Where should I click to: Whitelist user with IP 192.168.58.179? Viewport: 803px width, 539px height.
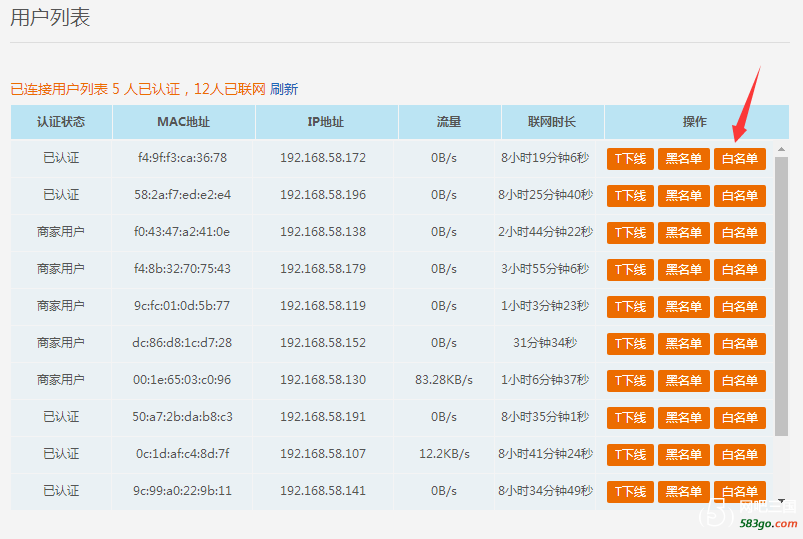click(740, 270)
